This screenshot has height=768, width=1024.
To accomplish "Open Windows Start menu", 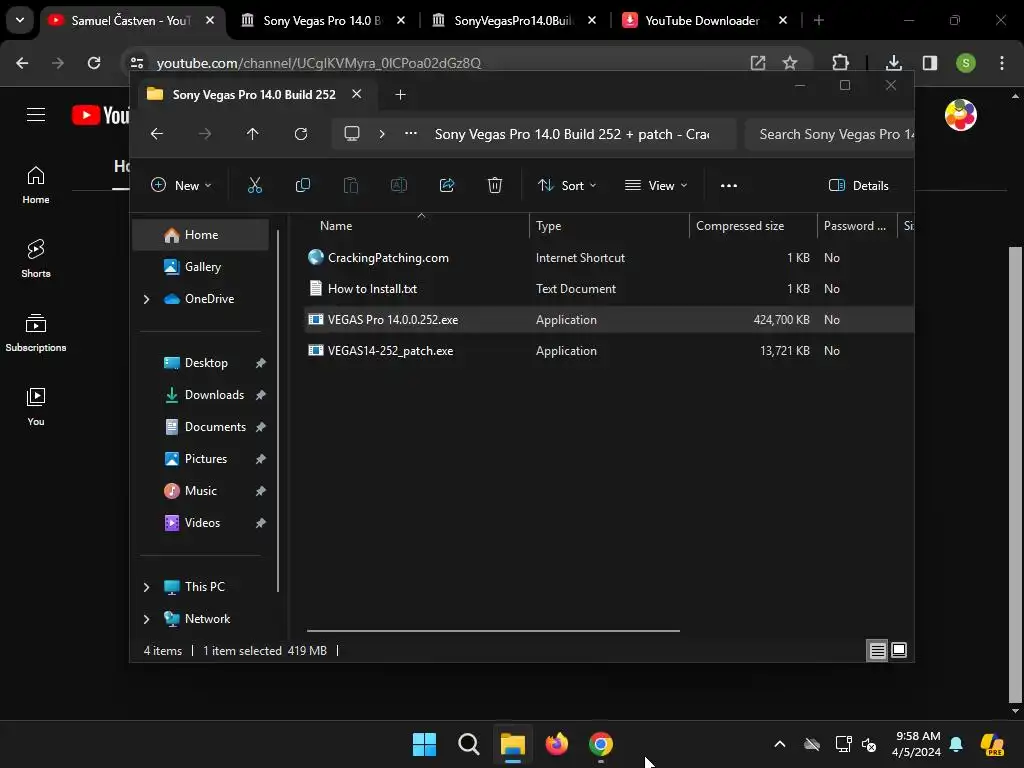I will [424, 744].
